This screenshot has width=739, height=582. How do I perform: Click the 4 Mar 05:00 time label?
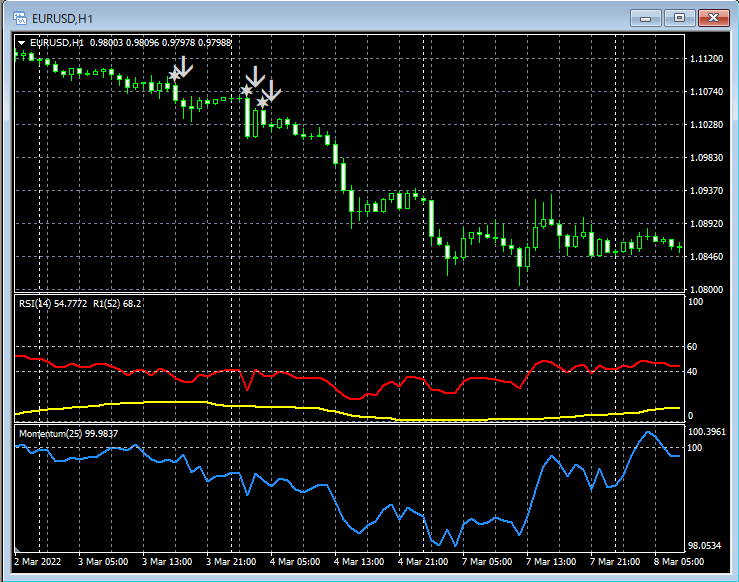click(295, 562)
